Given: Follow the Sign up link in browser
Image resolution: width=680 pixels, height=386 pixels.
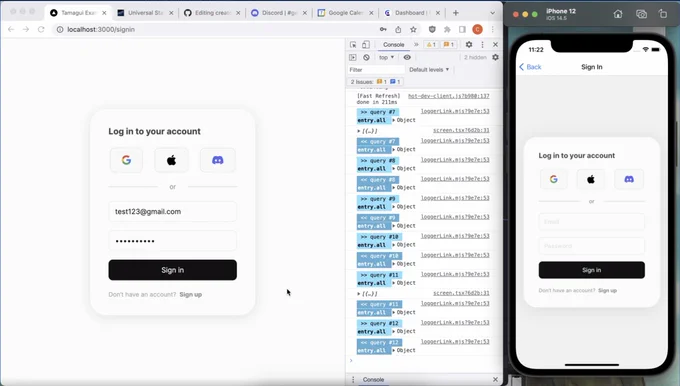Looking at the screenshot, I should 191,294.
